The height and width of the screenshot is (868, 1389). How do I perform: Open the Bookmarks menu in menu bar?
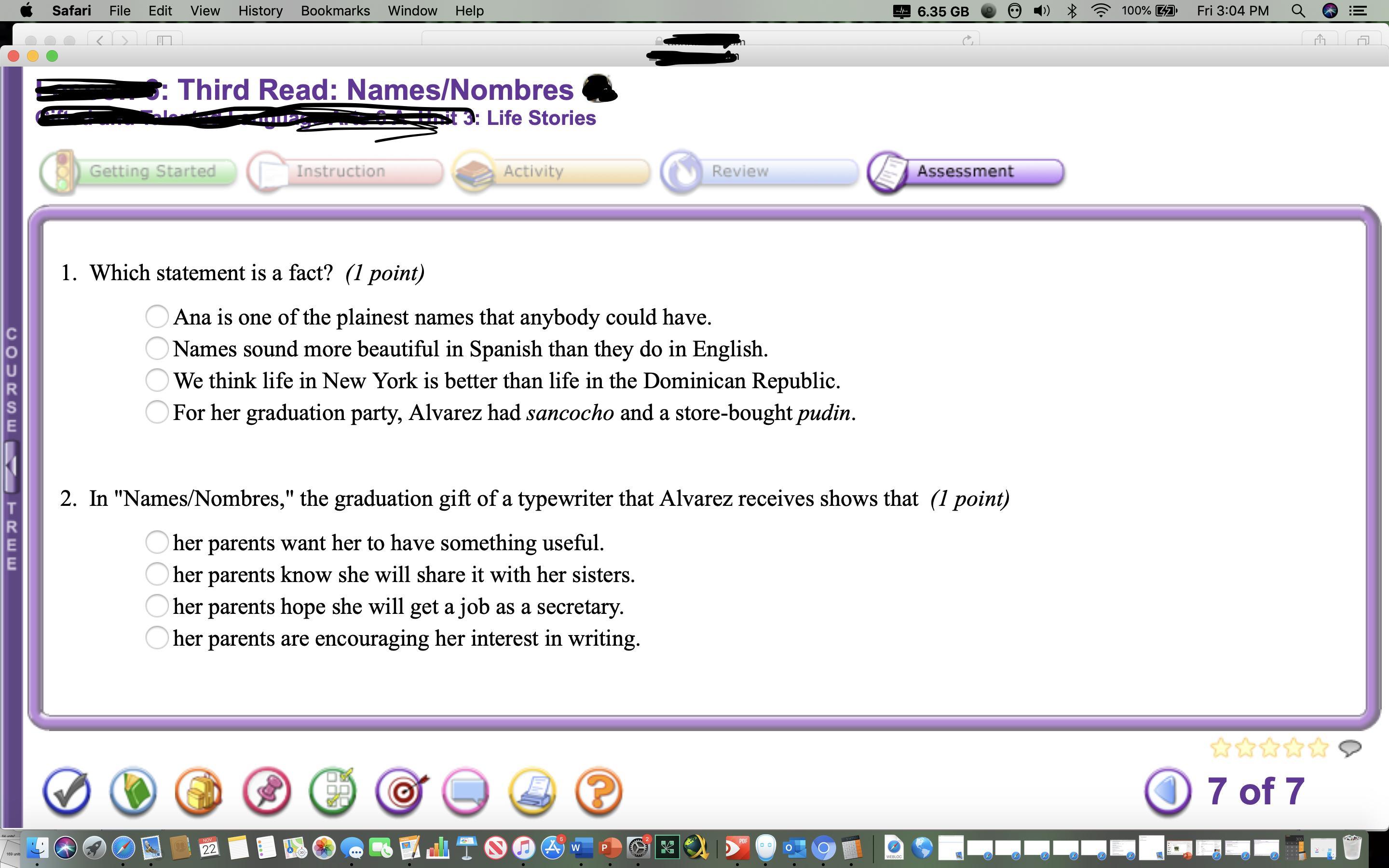[335, 11]
